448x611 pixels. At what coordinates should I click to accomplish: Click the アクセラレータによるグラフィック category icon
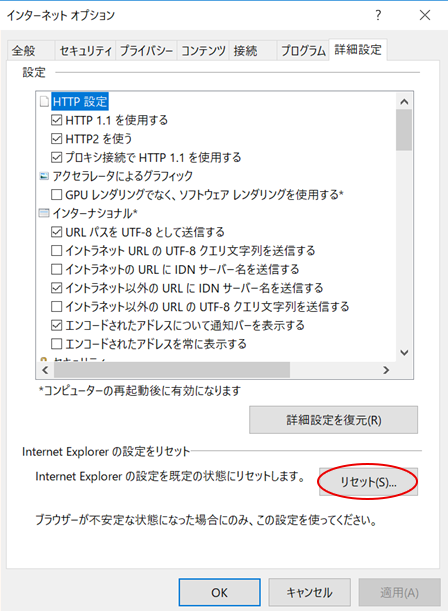coord(44,176)
